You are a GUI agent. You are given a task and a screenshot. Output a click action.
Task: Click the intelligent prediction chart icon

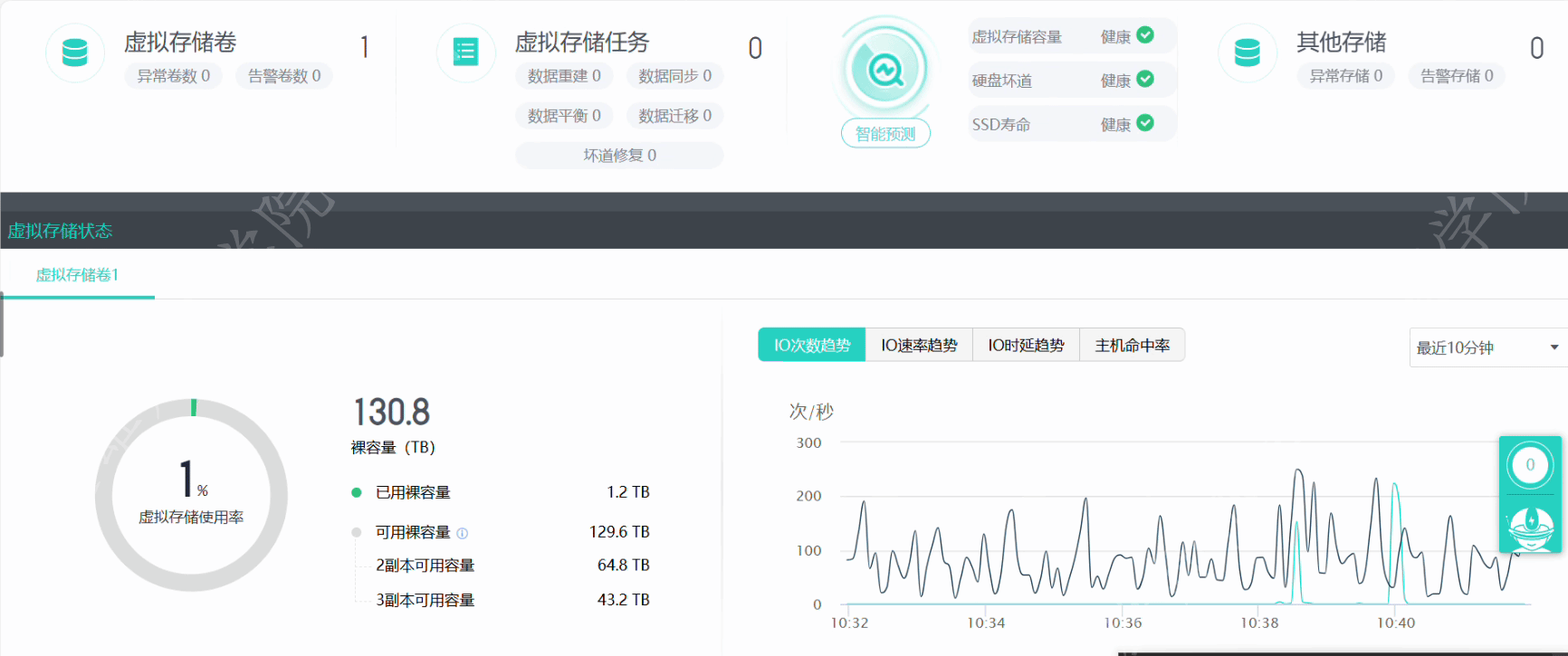[x=885, y=69]
